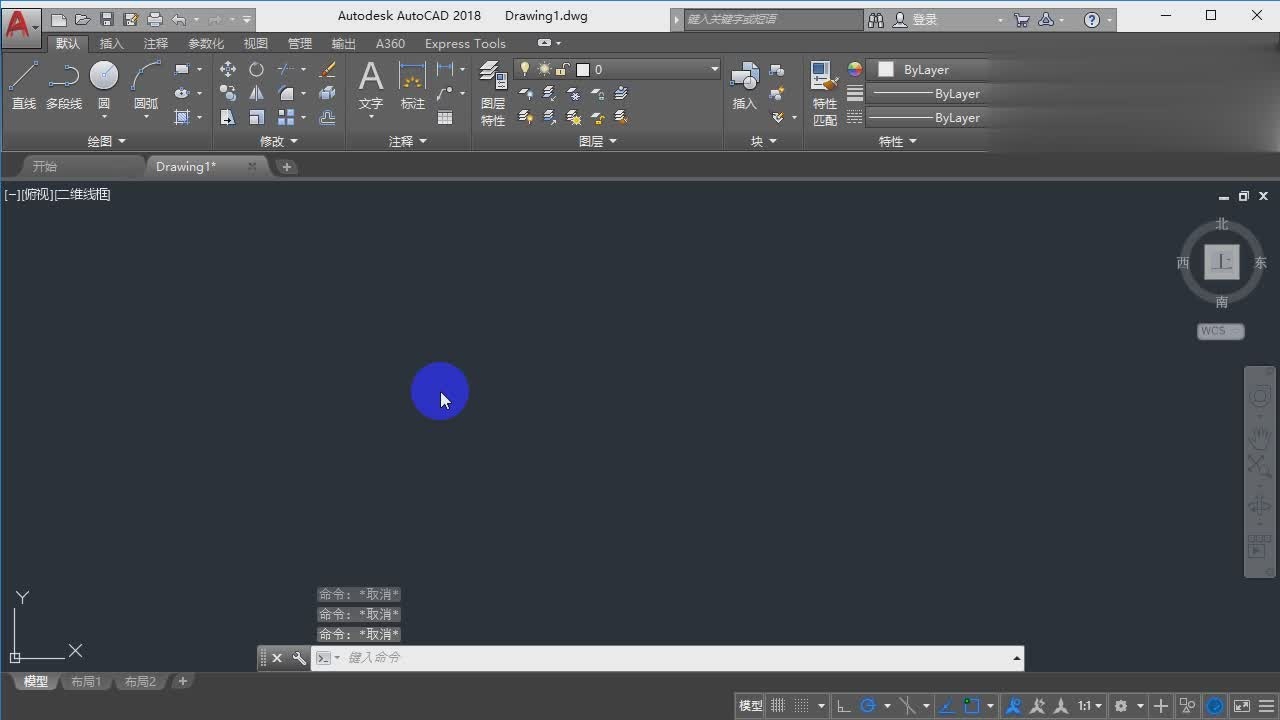Click the New file icon
The image size is (1280, 720).
(x=59, y=19)
